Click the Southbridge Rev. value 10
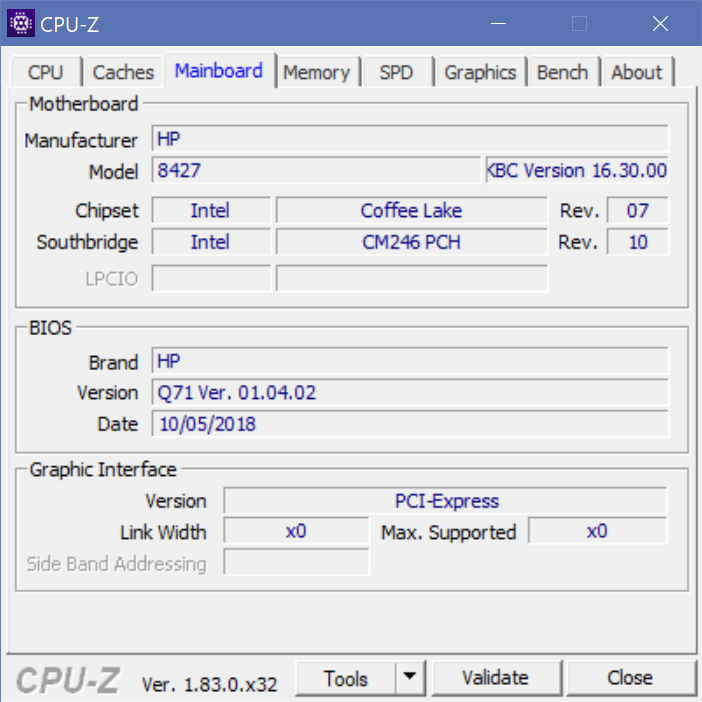 638,242
